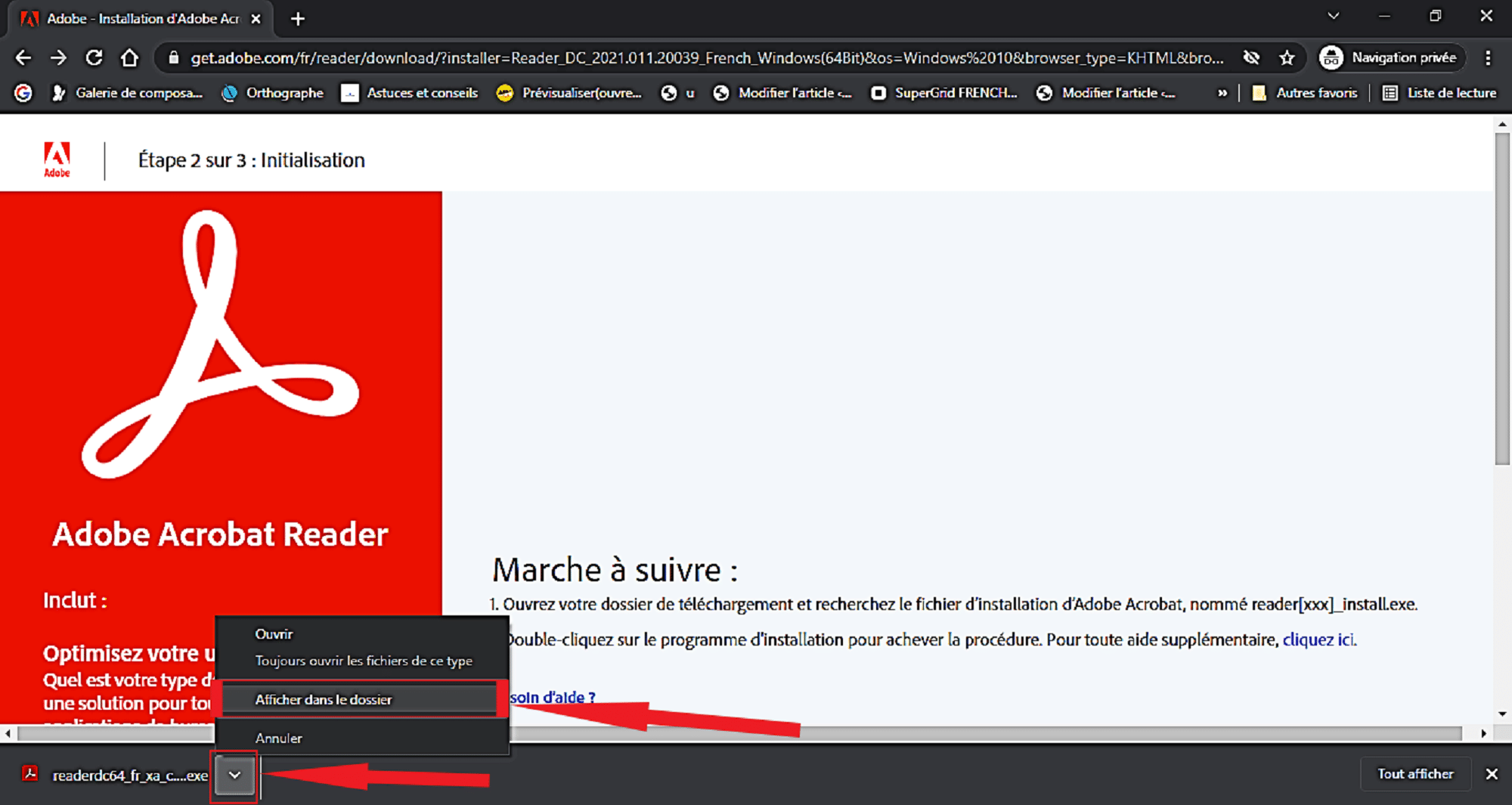Viewport: 1512px width, 805px height.
Task: Click the crossed-eye tracking protection icon
Action: [x=1251, y=57]
